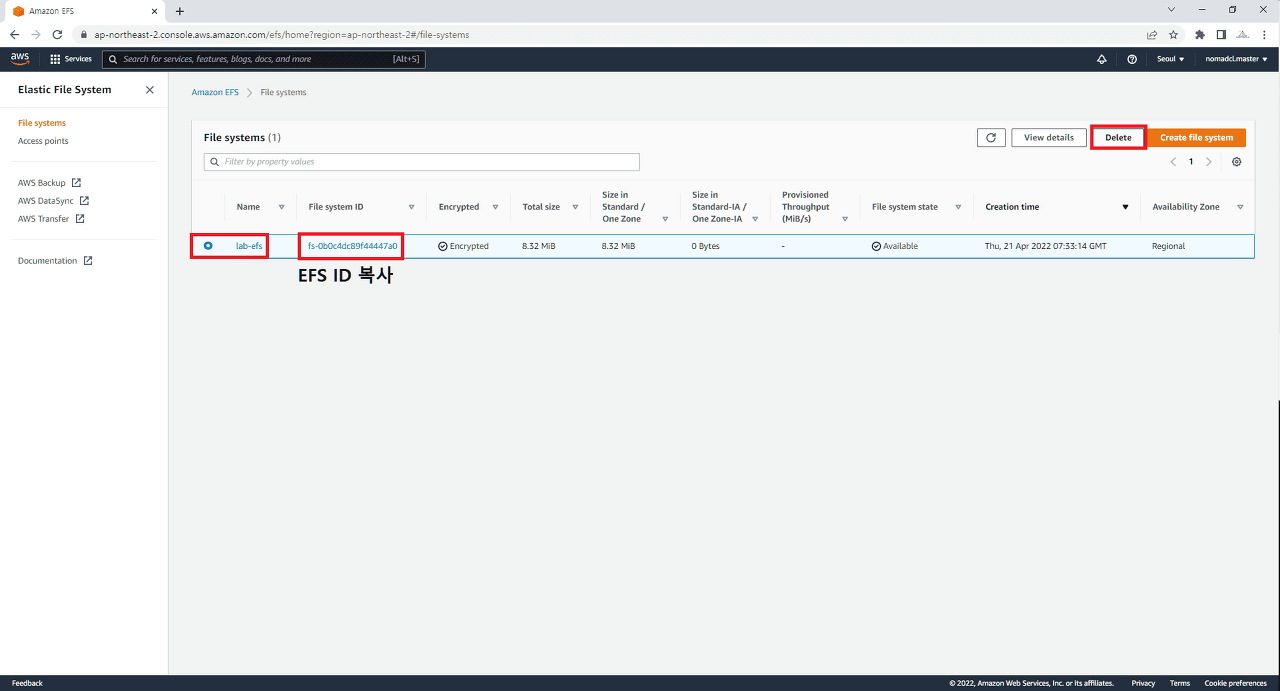Sort by Size in Standard column
This screenshot has width=1280, height=691.
[665, 219]
